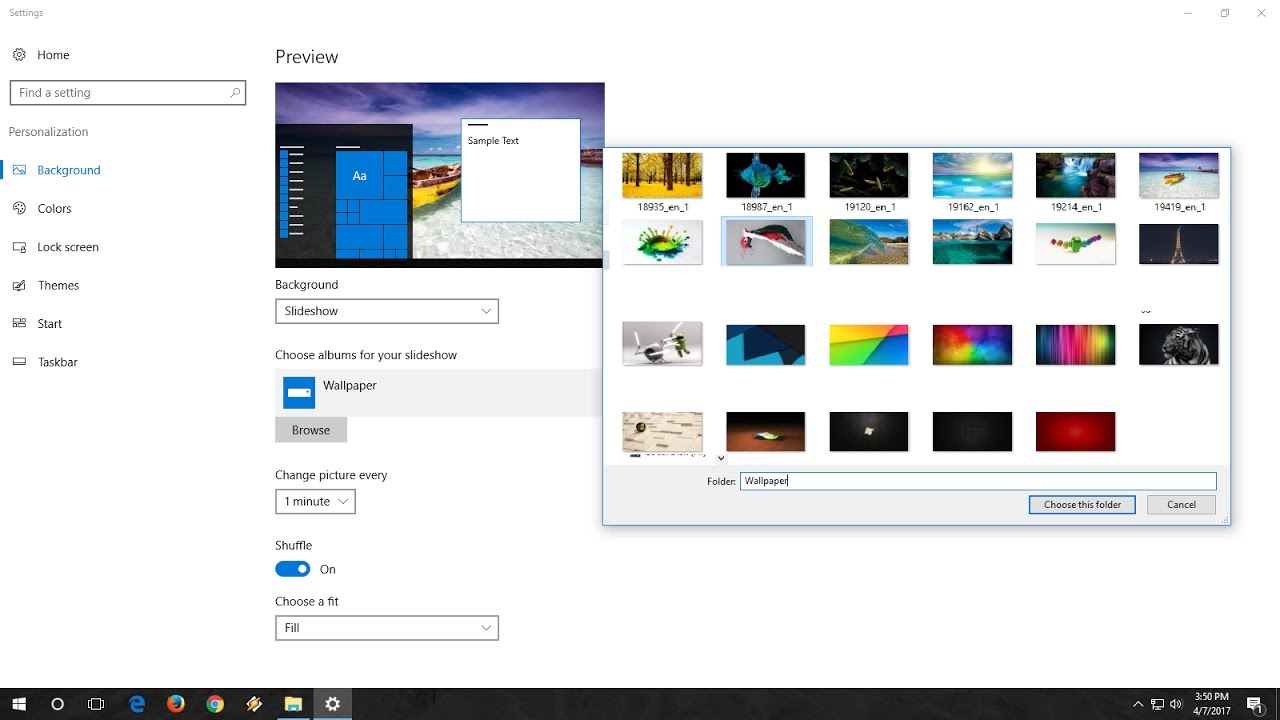Open the Lock screen settings page
Image resolution: width=1280 pixels, height=720 pixels.
pyautogui.click(x=67, y=247)
